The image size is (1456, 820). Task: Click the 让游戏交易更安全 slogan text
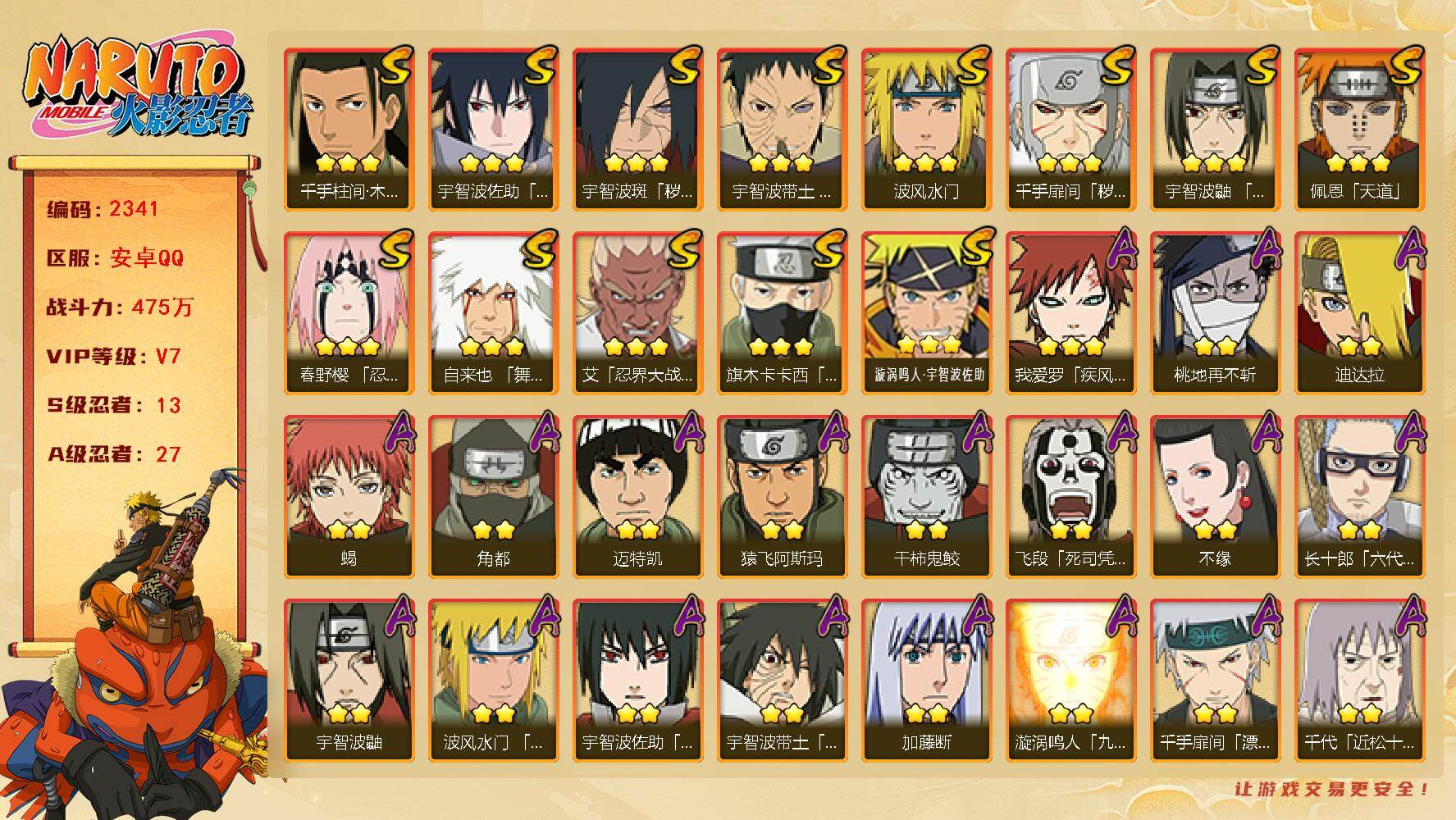1332,789
